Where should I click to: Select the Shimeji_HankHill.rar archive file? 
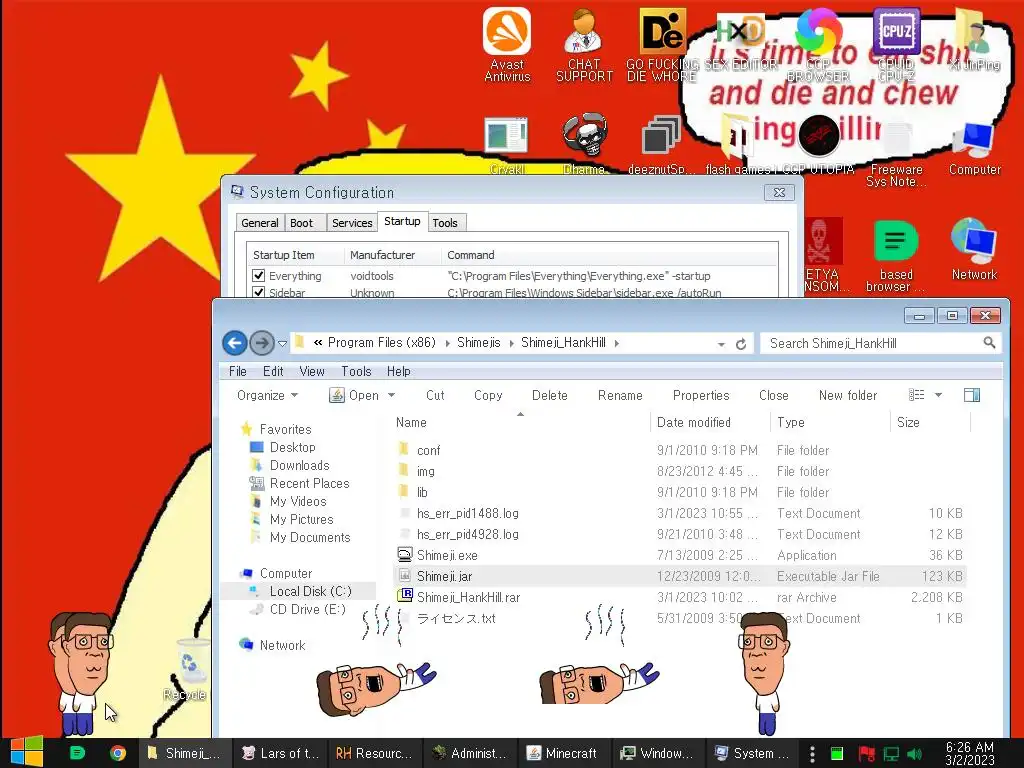tap(468, 597)
